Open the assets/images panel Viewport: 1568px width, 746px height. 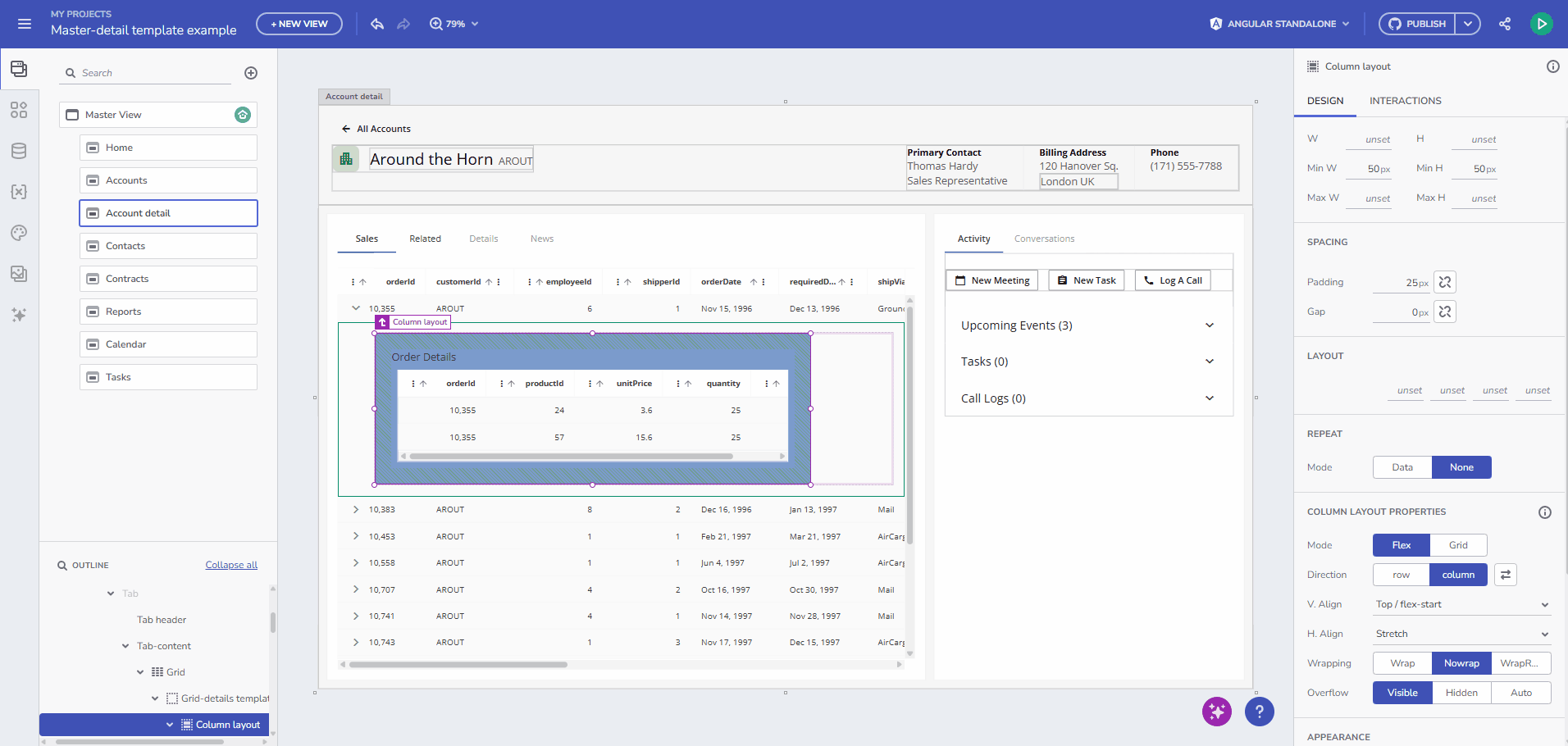point(18,274)
